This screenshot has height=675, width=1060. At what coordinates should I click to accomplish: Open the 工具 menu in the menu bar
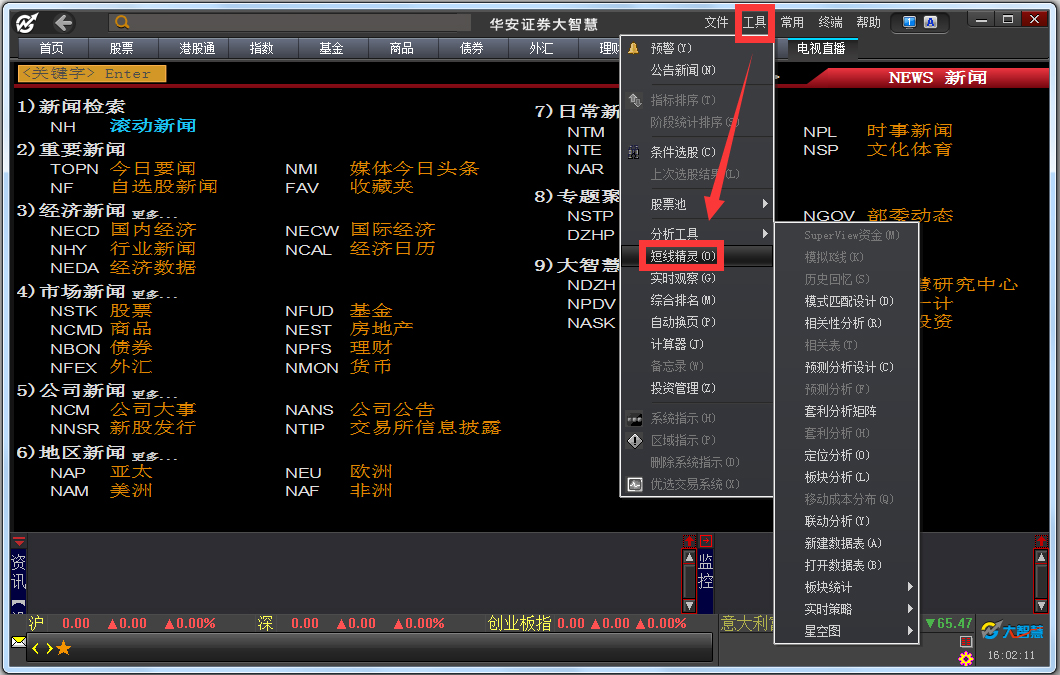(x=754, y=22)
